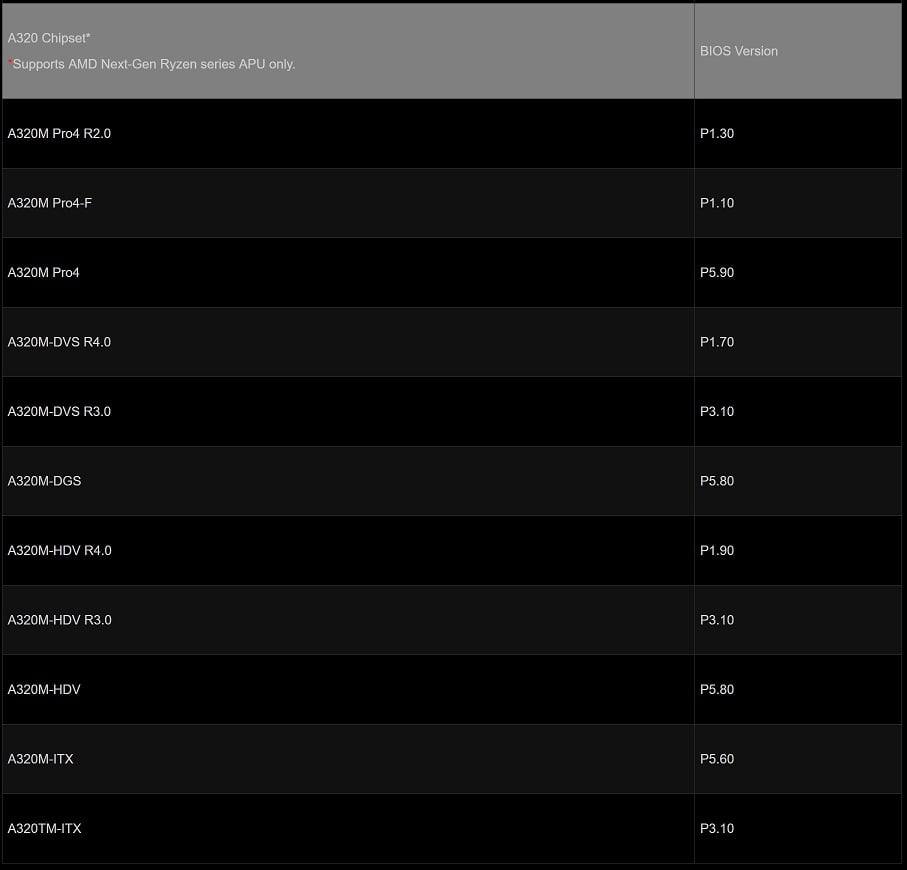Click the A320M-ITX model name
Image resolution: width=907 pixels, height=870 pixels.
click(x=40, y=758)
